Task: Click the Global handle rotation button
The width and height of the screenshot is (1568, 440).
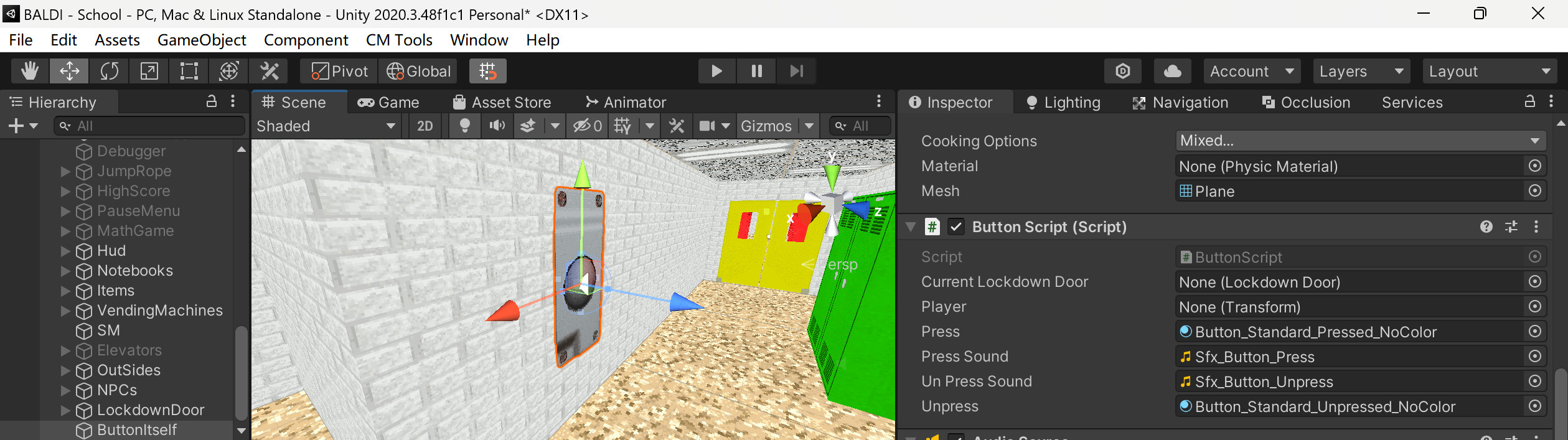Action: pyautogui.click(x=419, y=71)
